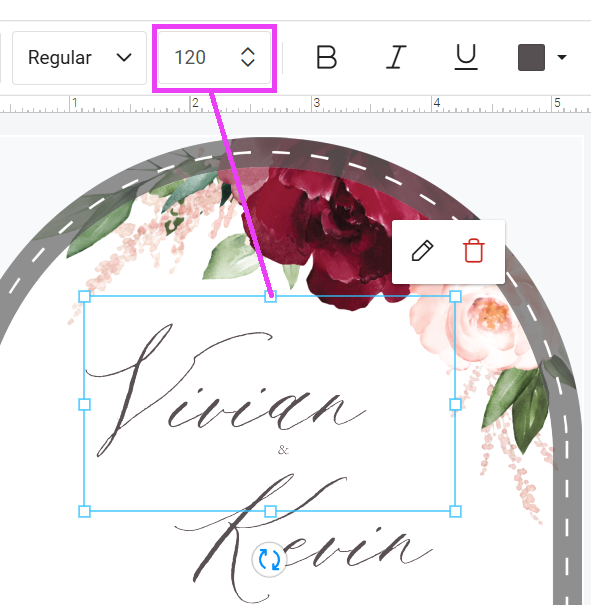Toggle underline formatting
Screen dimensions: 591x605
click(x=466, y=57)
